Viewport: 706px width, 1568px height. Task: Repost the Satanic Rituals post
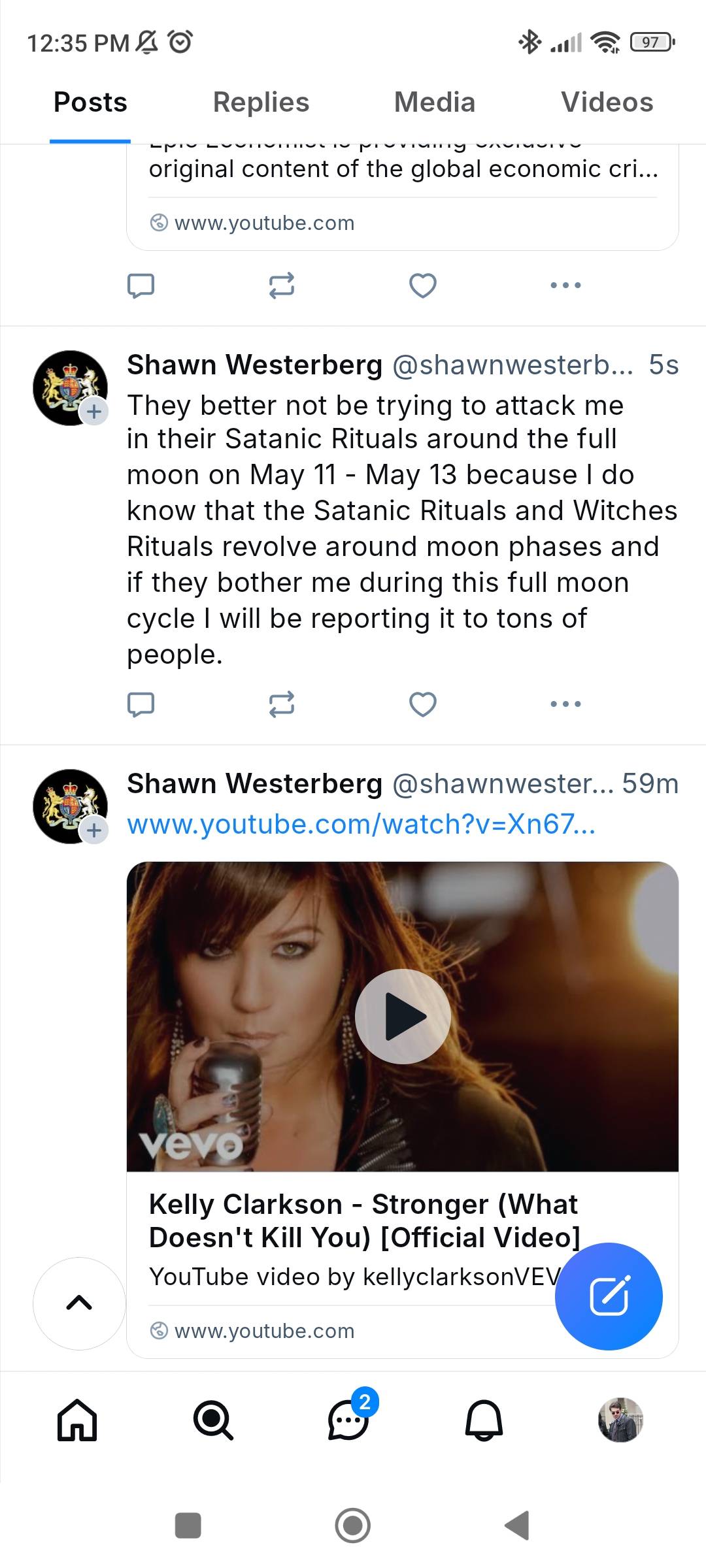click(x=282, y=704)
